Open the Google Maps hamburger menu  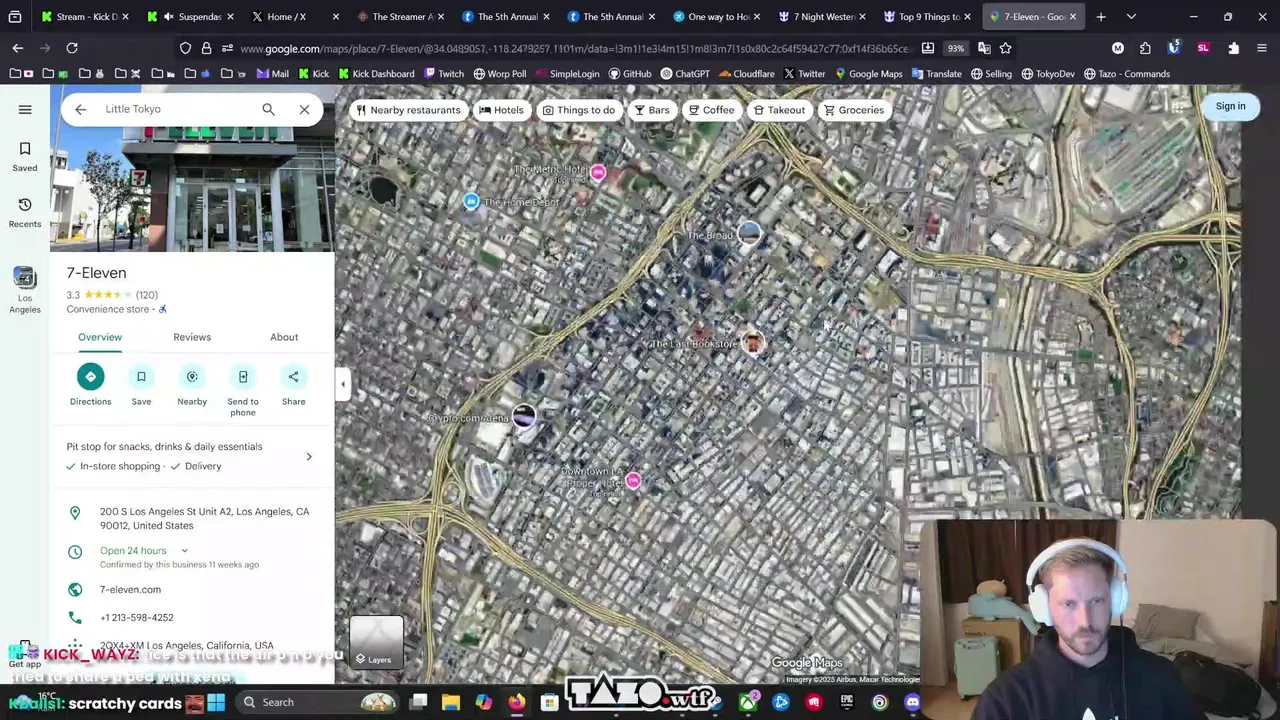click(x=25, y=109)
